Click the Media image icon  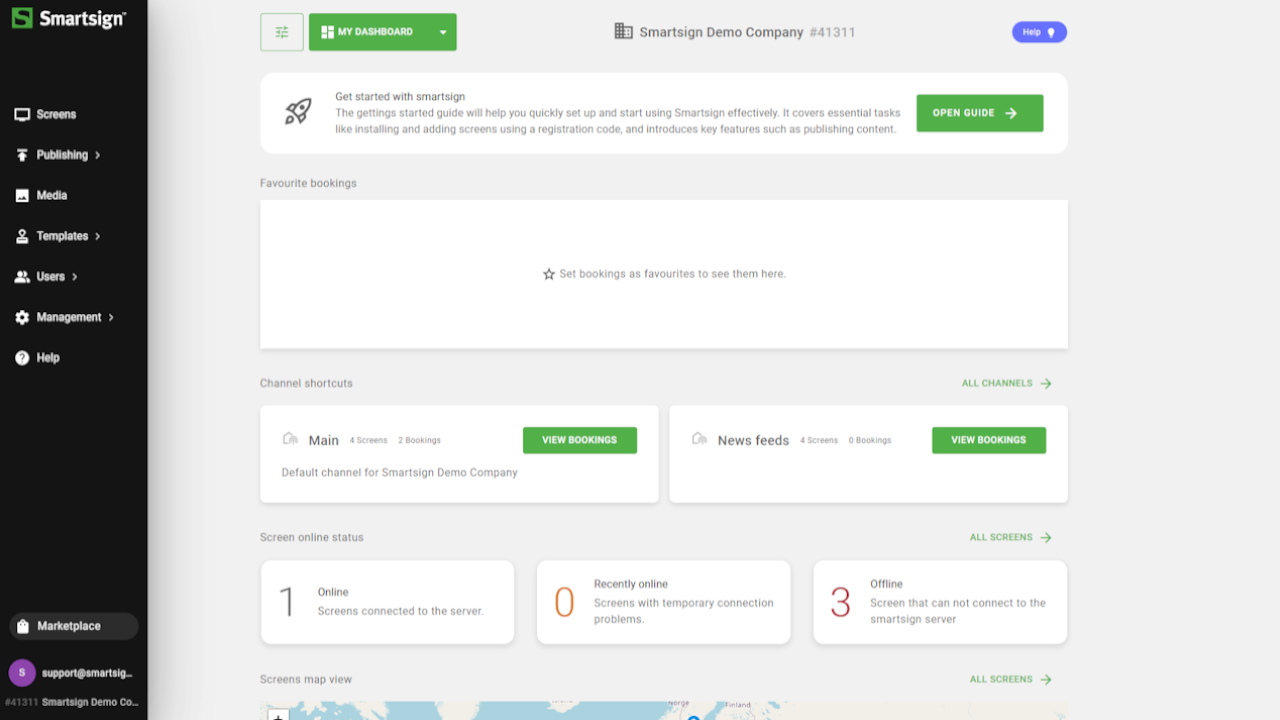click(x=22, y=196)
